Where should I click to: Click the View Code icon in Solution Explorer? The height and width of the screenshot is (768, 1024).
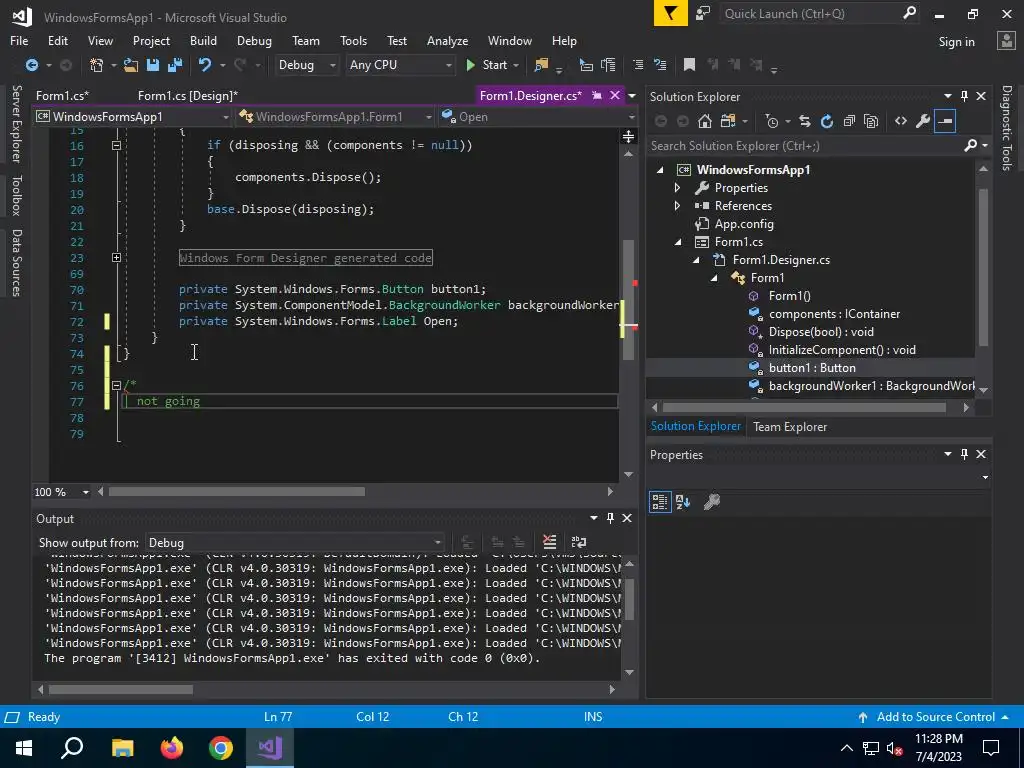901,121
